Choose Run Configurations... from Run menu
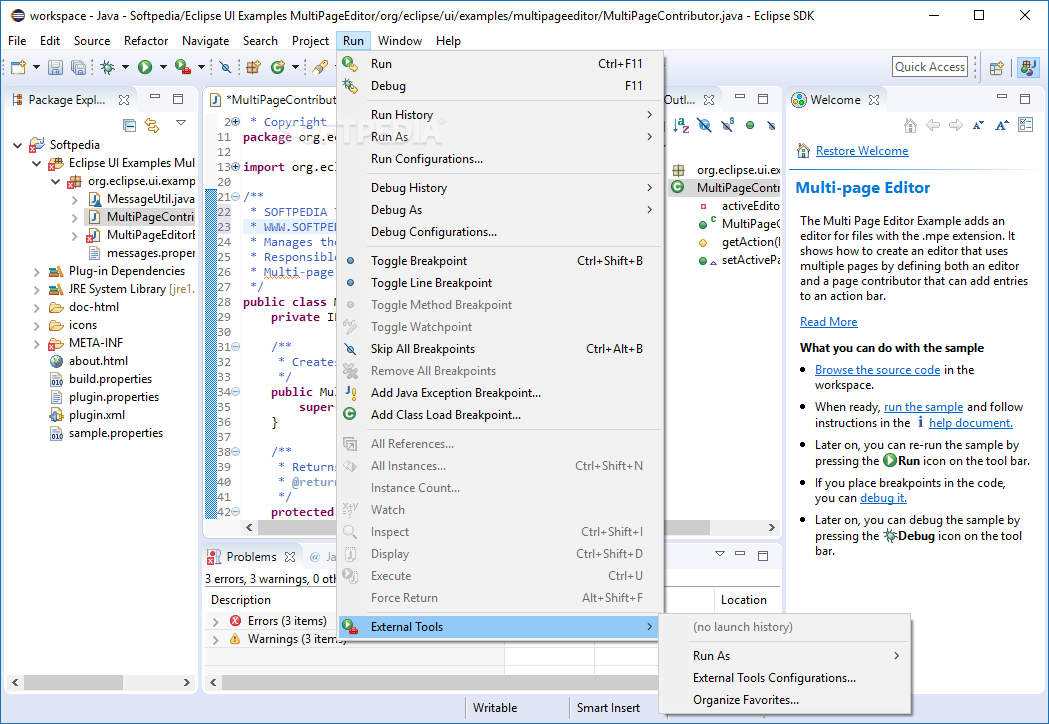The width and height of the screenshot is (1049, 724). tap(499, 159)
